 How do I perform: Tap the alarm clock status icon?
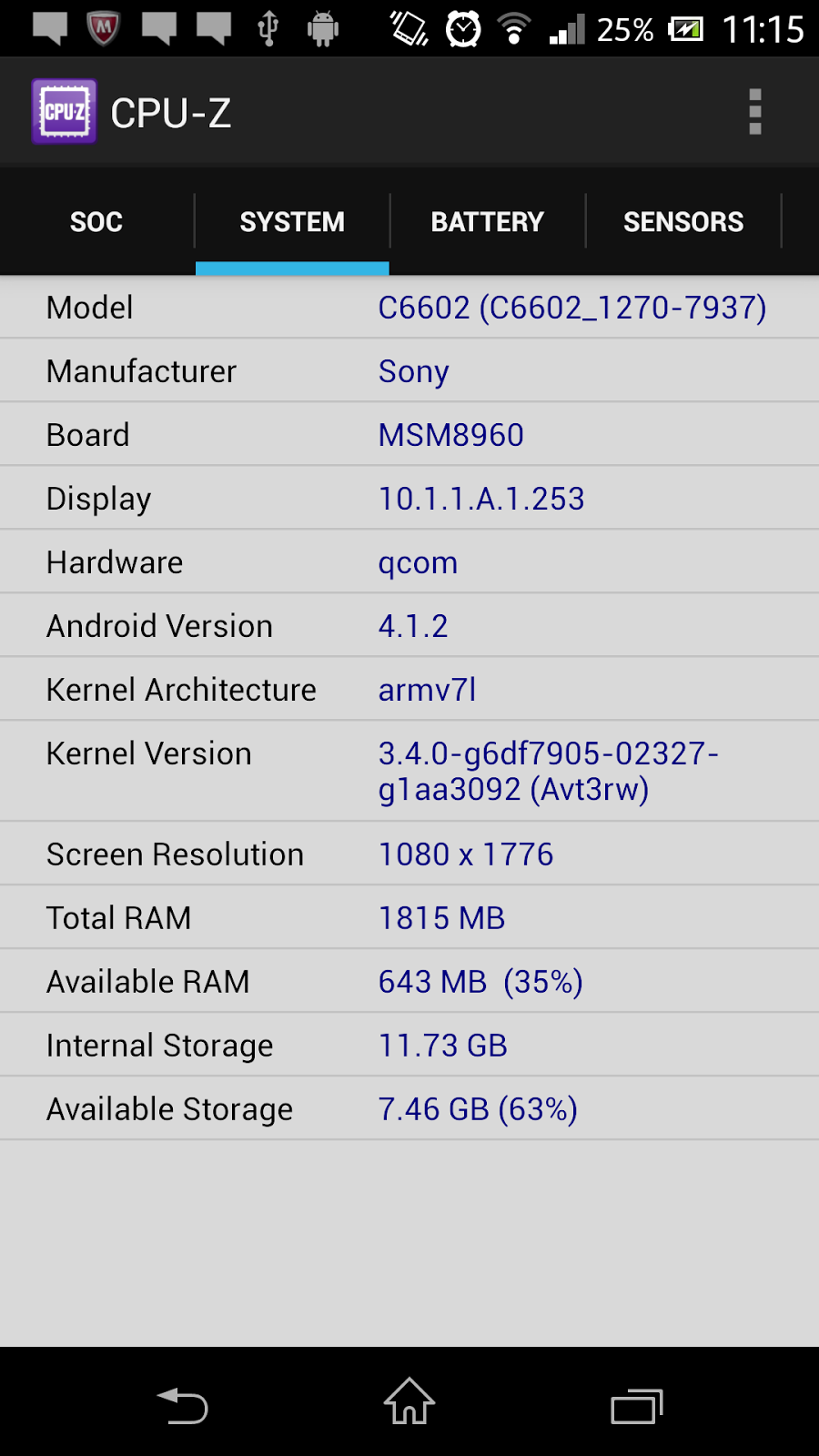pyautogui.click(x=463, y=29)
